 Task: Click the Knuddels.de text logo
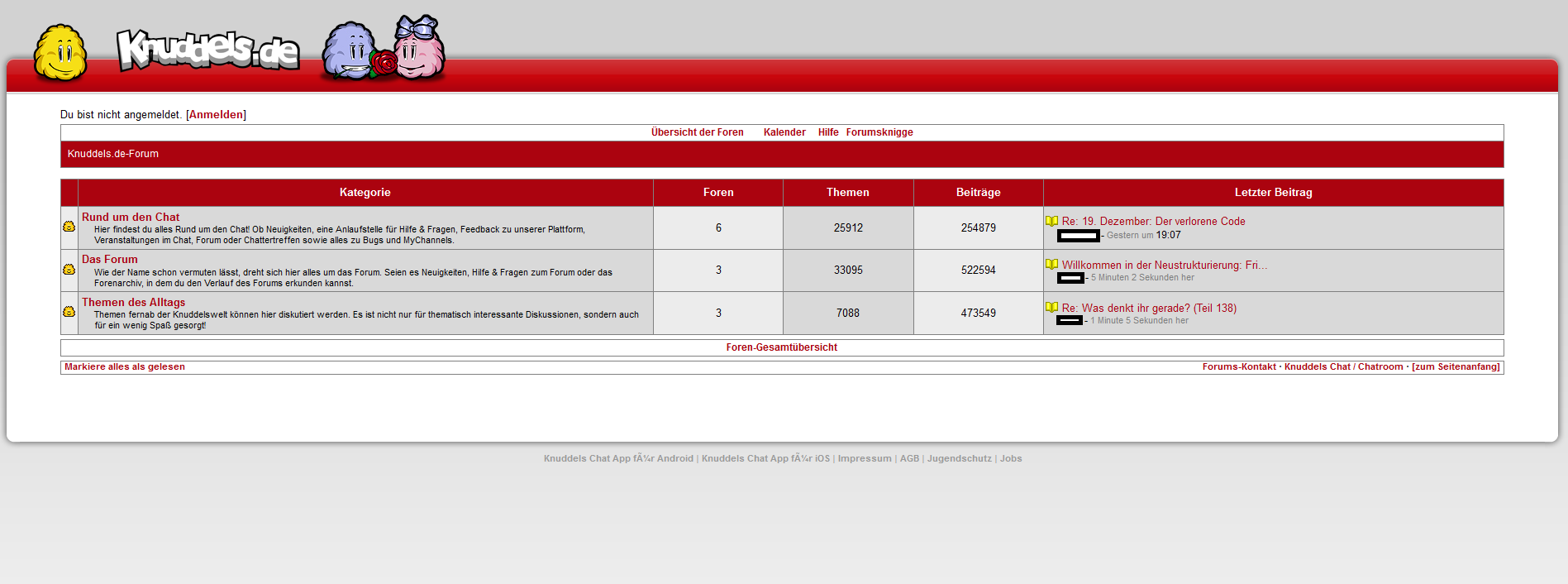(207, 50)
